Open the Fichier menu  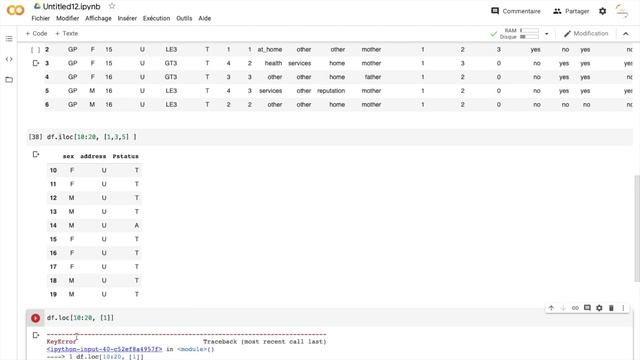tap(40, 18)
